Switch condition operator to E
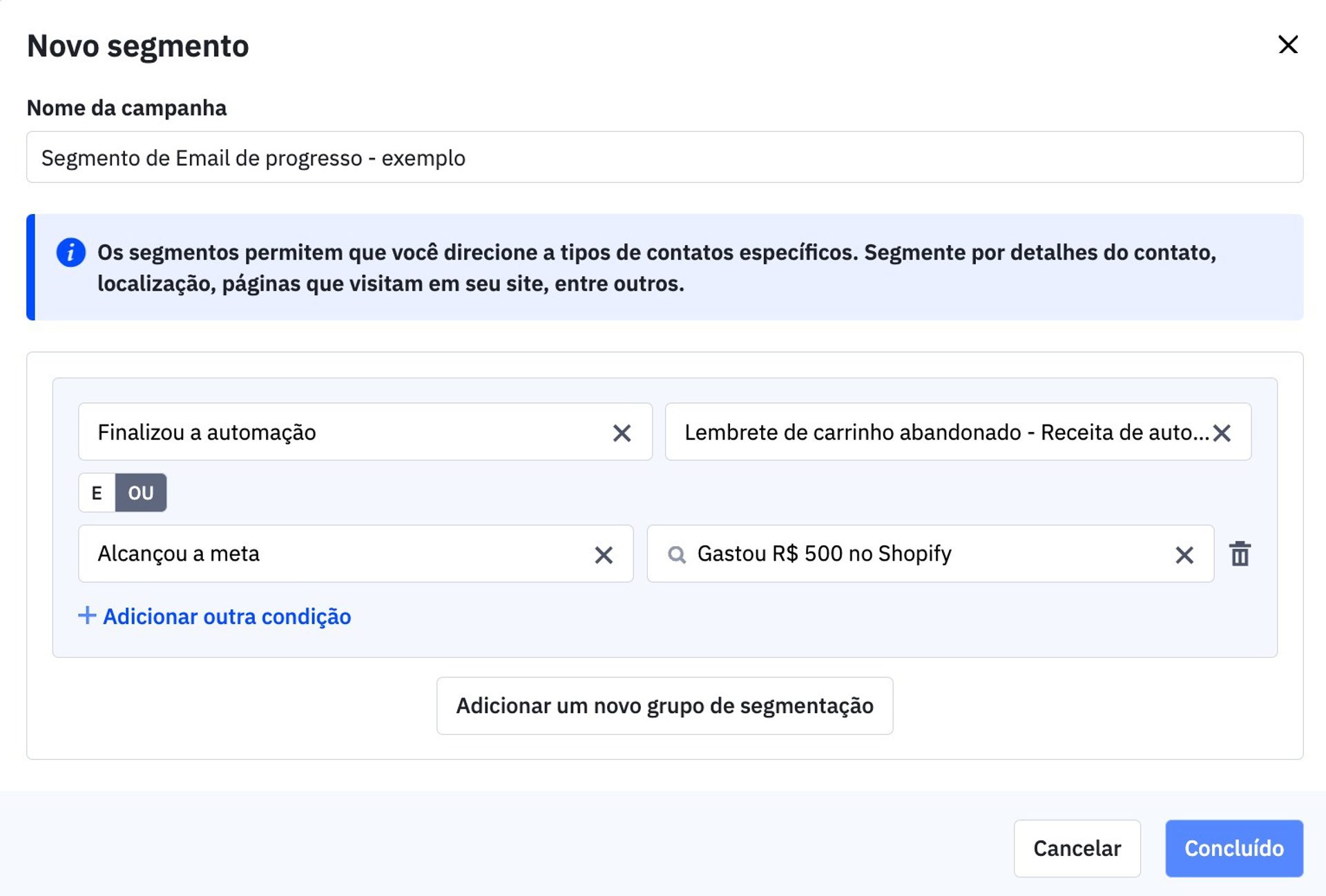The image size is (1326, 896). click(x=97, y=493)
